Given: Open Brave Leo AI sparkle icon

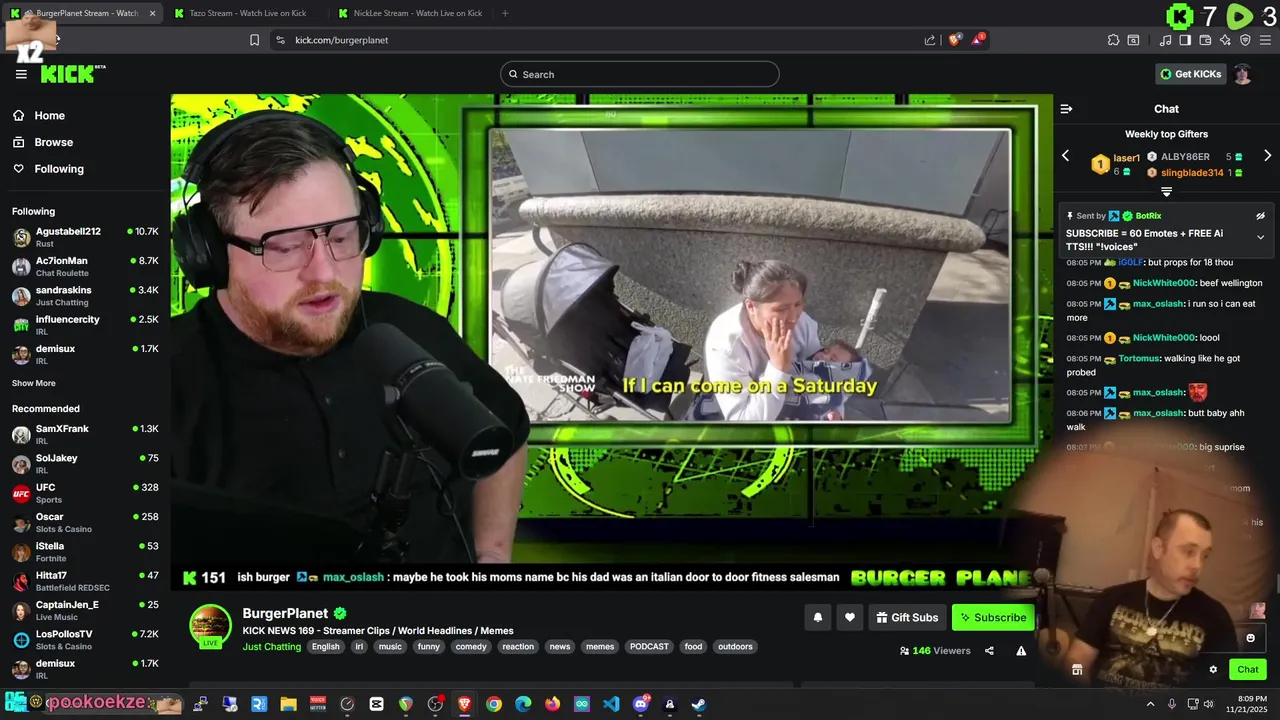Looking at the screenshot, I should click(1225, 40).
